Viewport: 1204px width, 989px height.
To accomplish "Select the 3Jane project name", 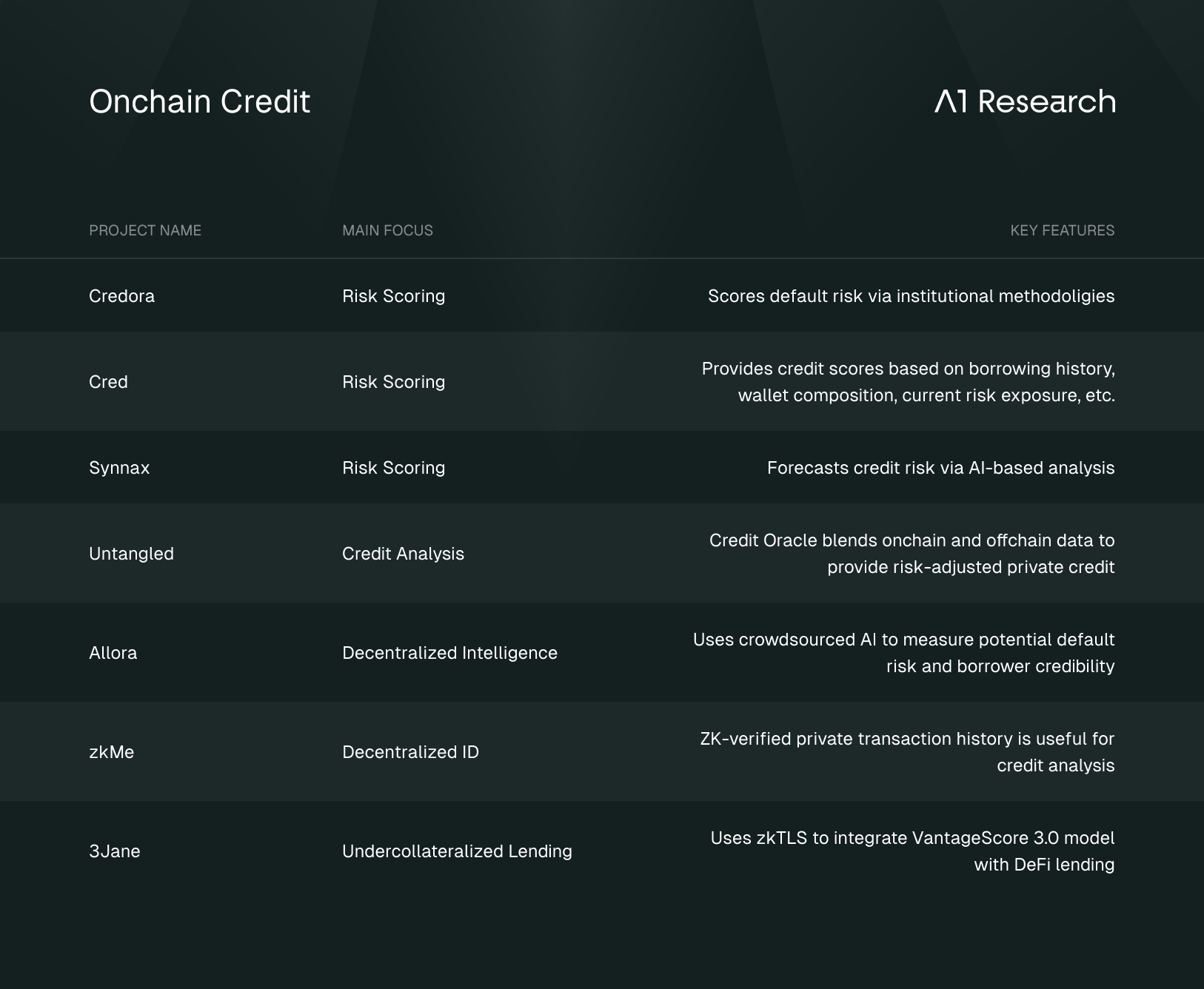I will (115, 851).
